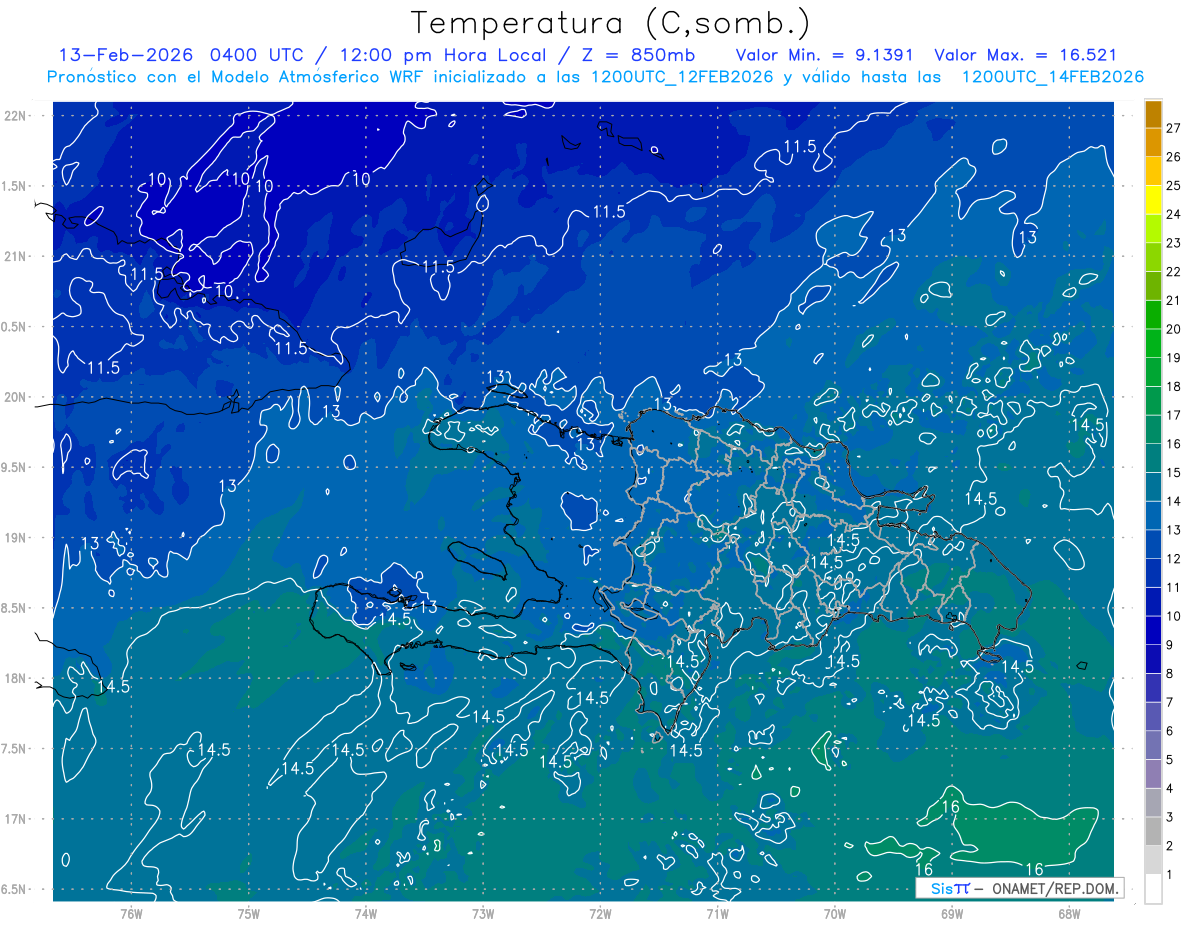The width and height of the screenshot is (1200, 927).
Task: Click the yellow swatch on the color scale
Action: 1153,200
